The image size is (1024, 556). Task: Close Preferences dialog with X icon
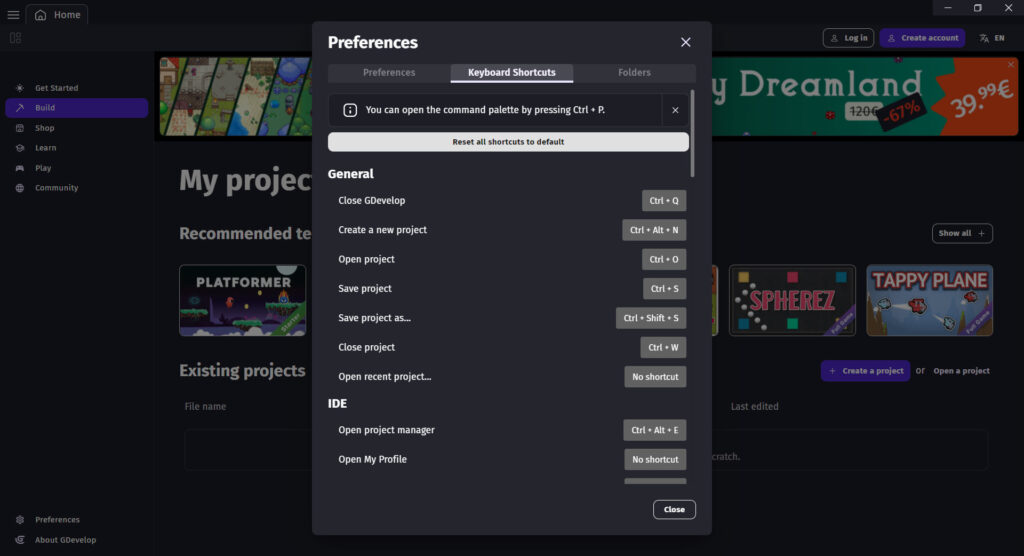[685, 42]
